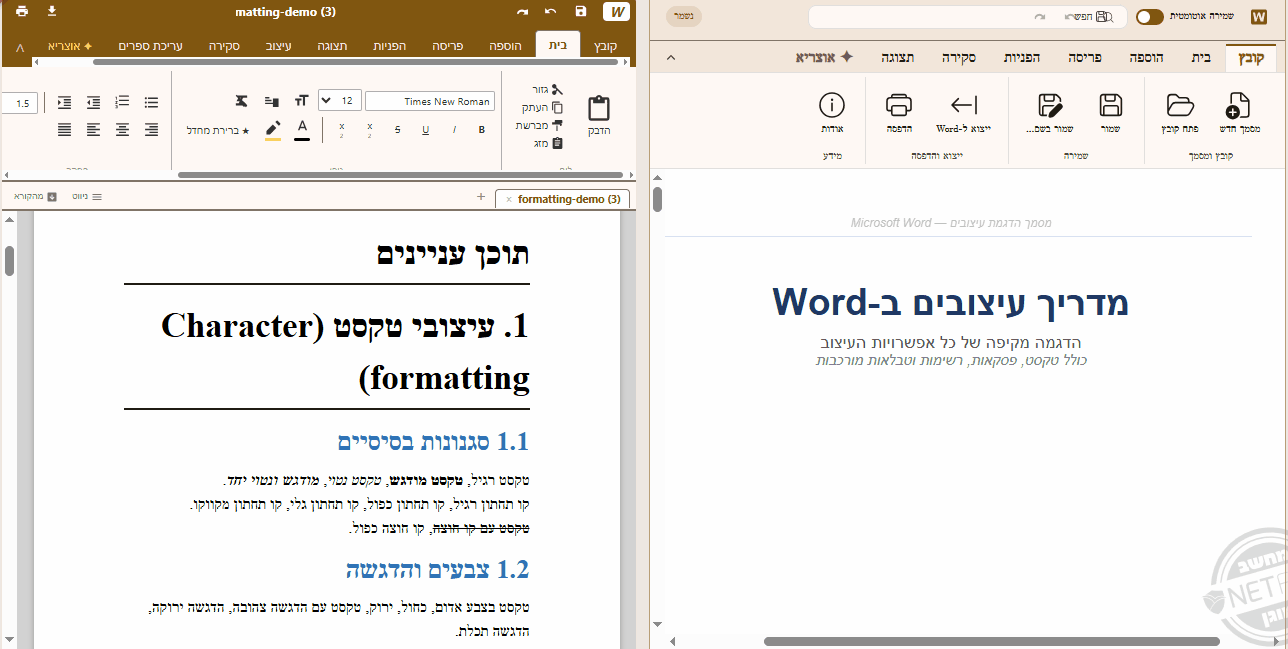Click download icon in left window title bar
Viewport: 1288px width, 649px height.
coord(52,12)
